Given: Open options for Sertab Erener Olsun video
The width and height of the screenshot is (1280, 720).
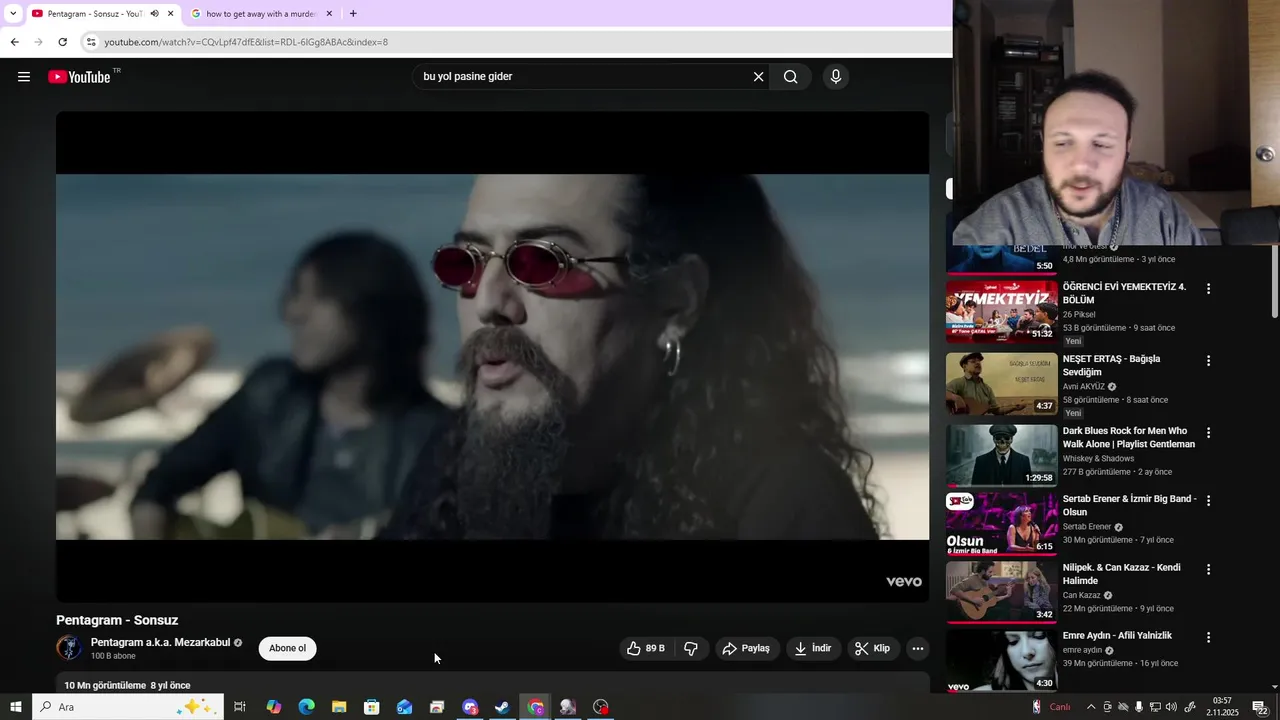Looking at the screenshot, I should click(x=1208, y=501).
